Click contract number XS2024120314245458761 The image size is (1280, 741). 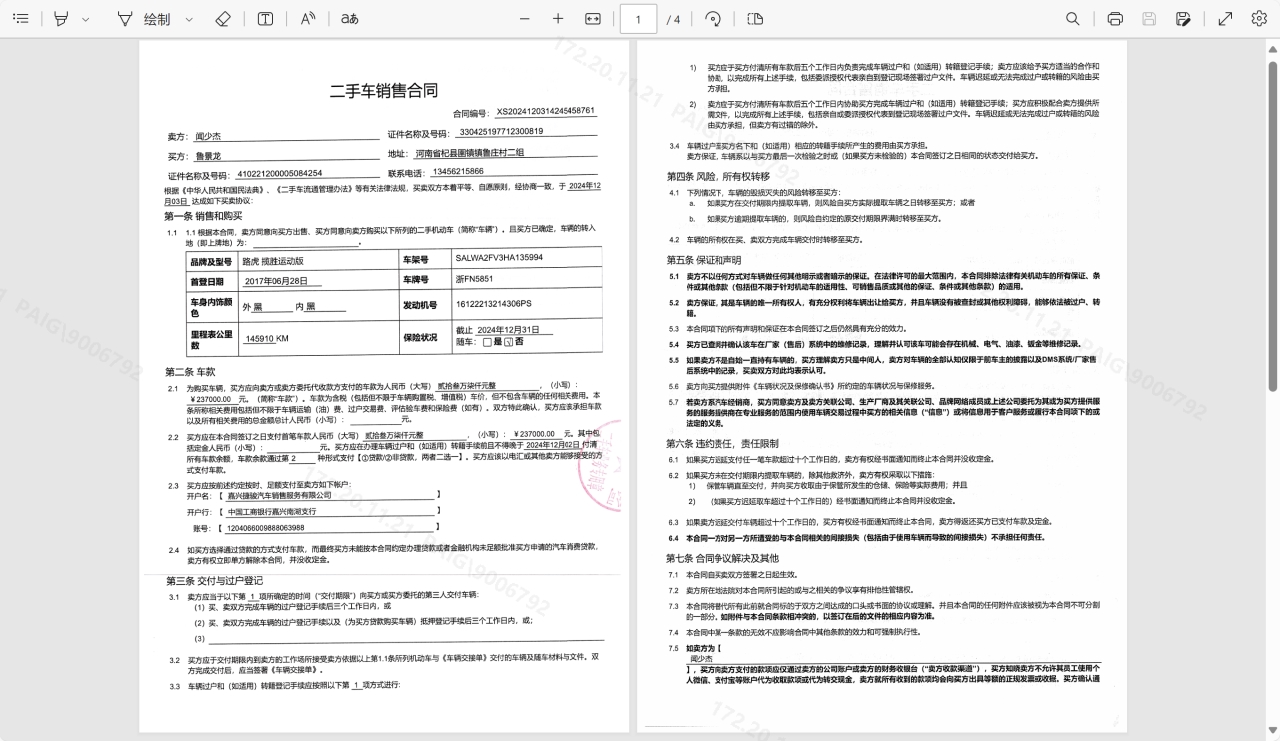[x=546, y=111]
